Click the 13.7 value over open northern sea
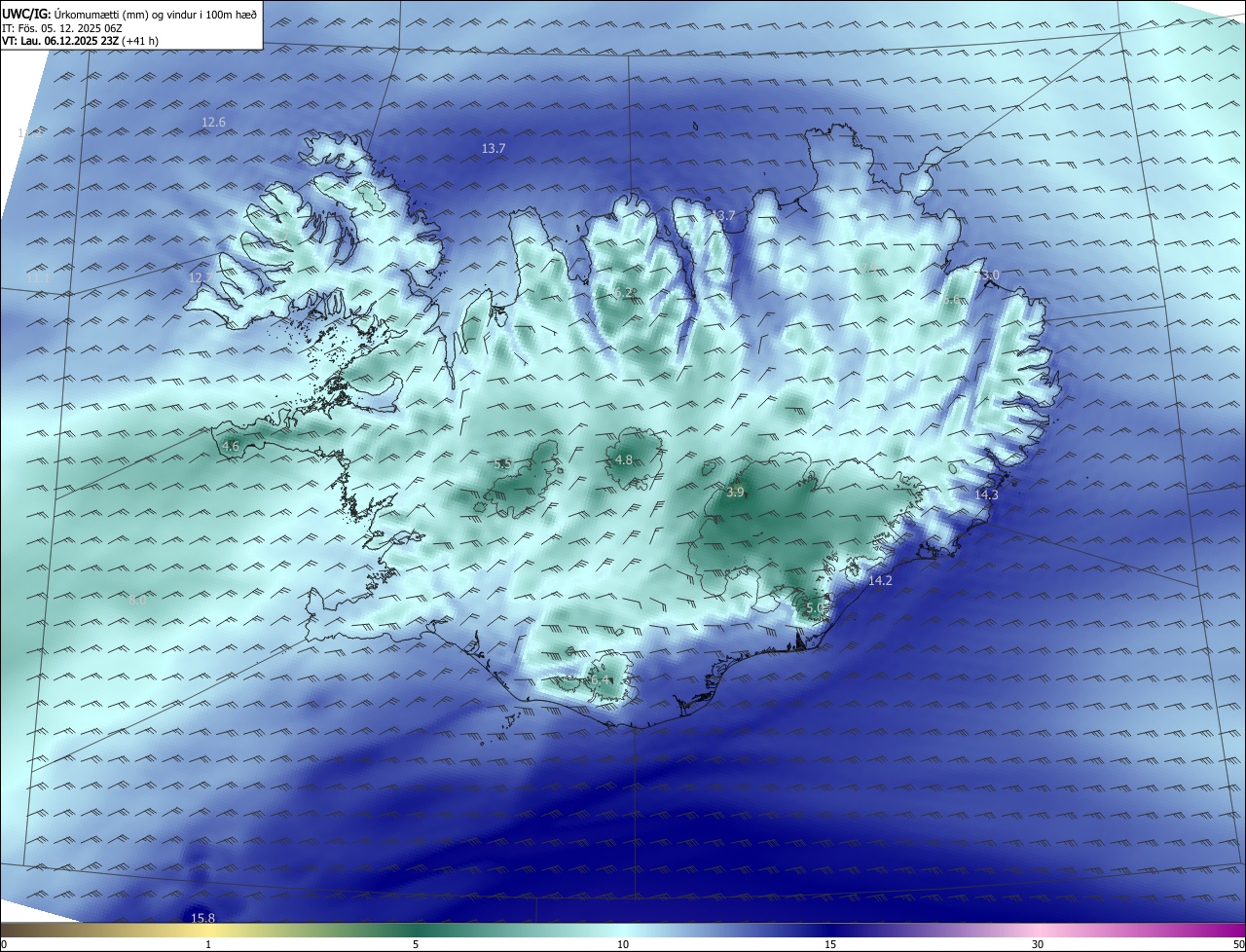Viewport: 1246px width, 952px height. coord(494,149)
